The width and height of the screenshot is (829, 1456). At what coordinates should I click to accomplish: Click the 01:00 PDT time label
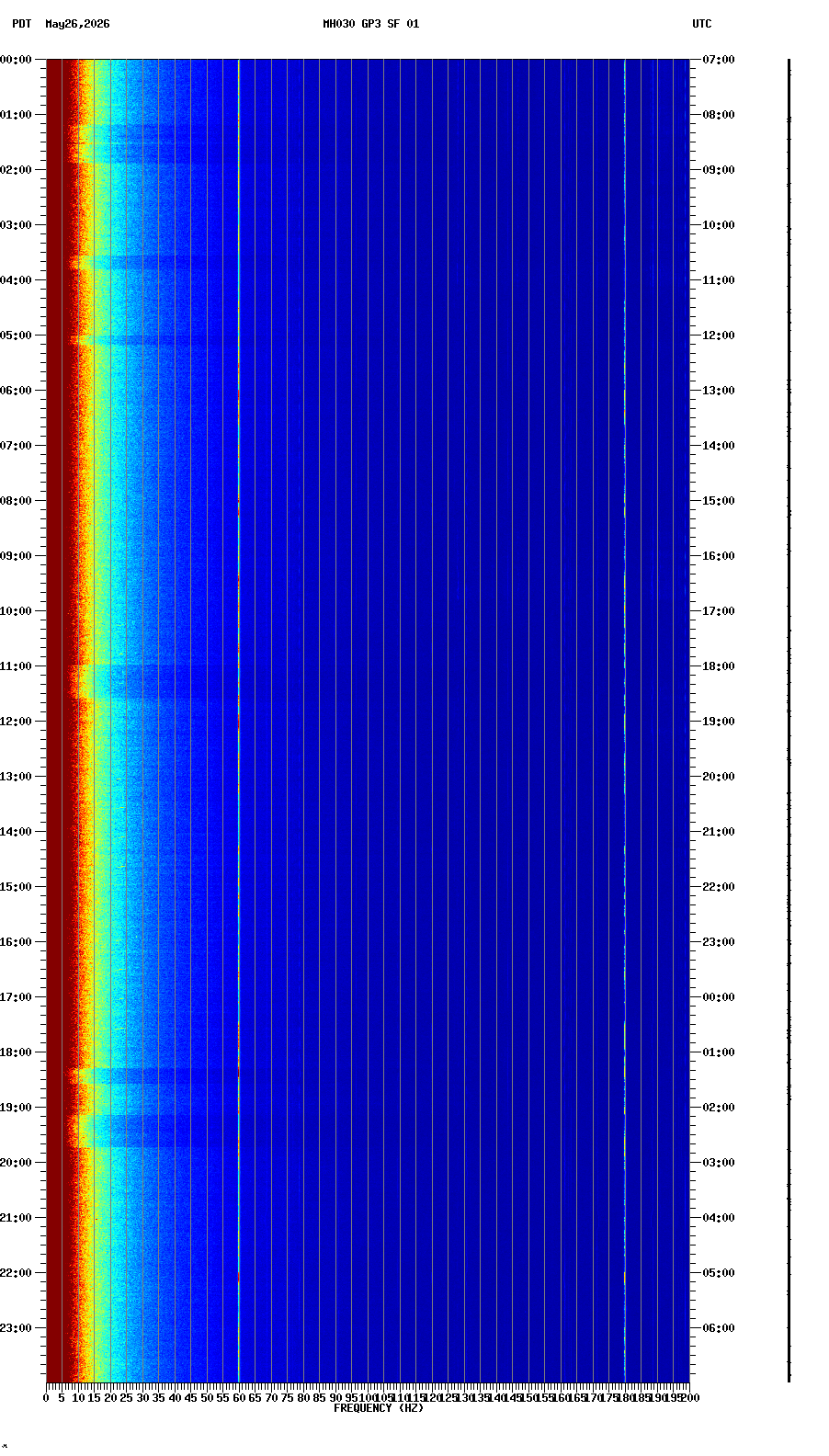click(x=16, y=115)
